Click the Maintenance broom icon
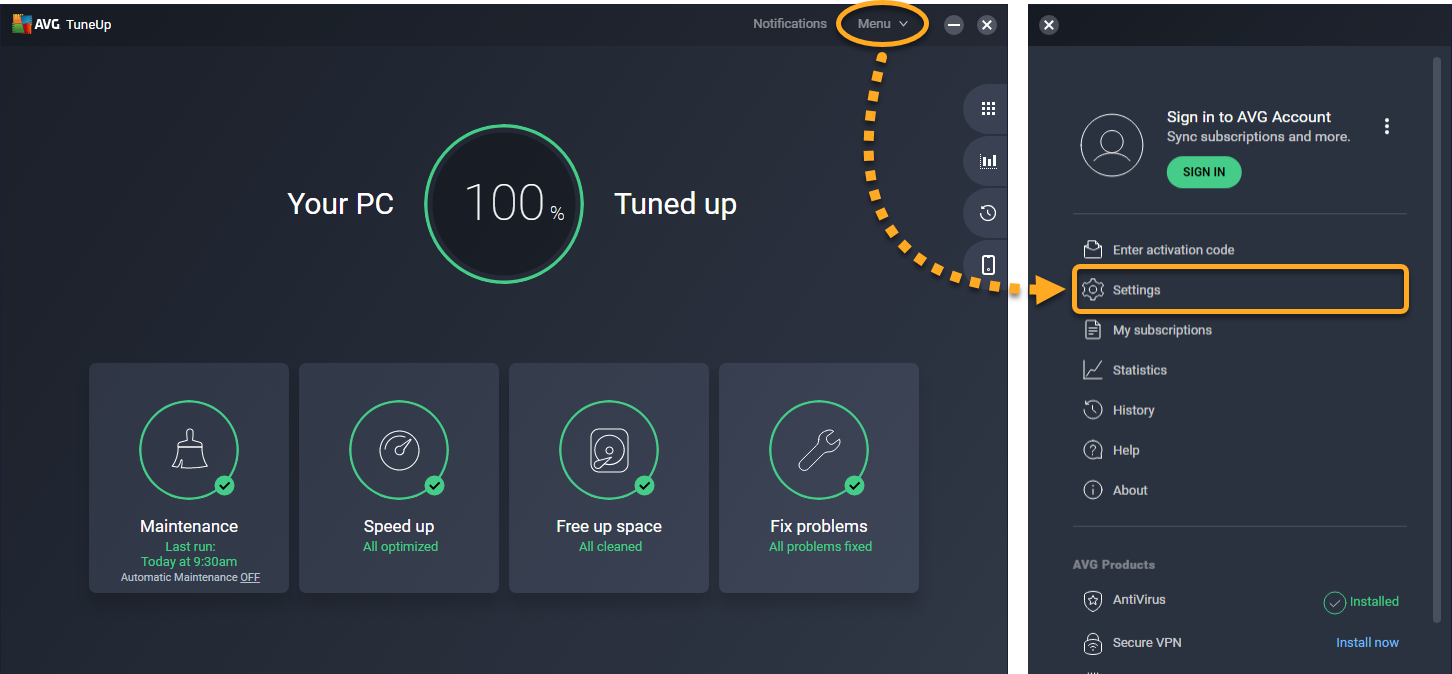Screen dimensions: 1452x674 coord(189,450)
